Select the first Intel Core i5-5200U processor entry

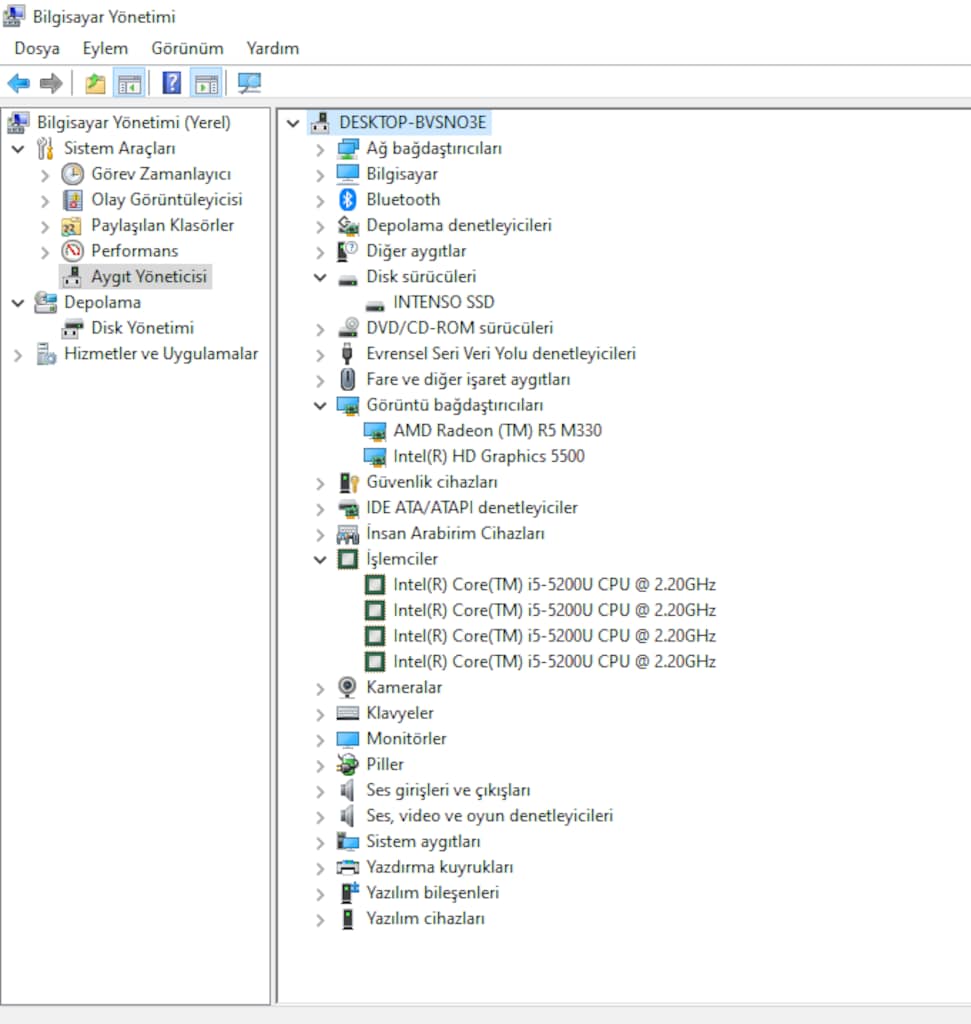(x=554, y=584)
